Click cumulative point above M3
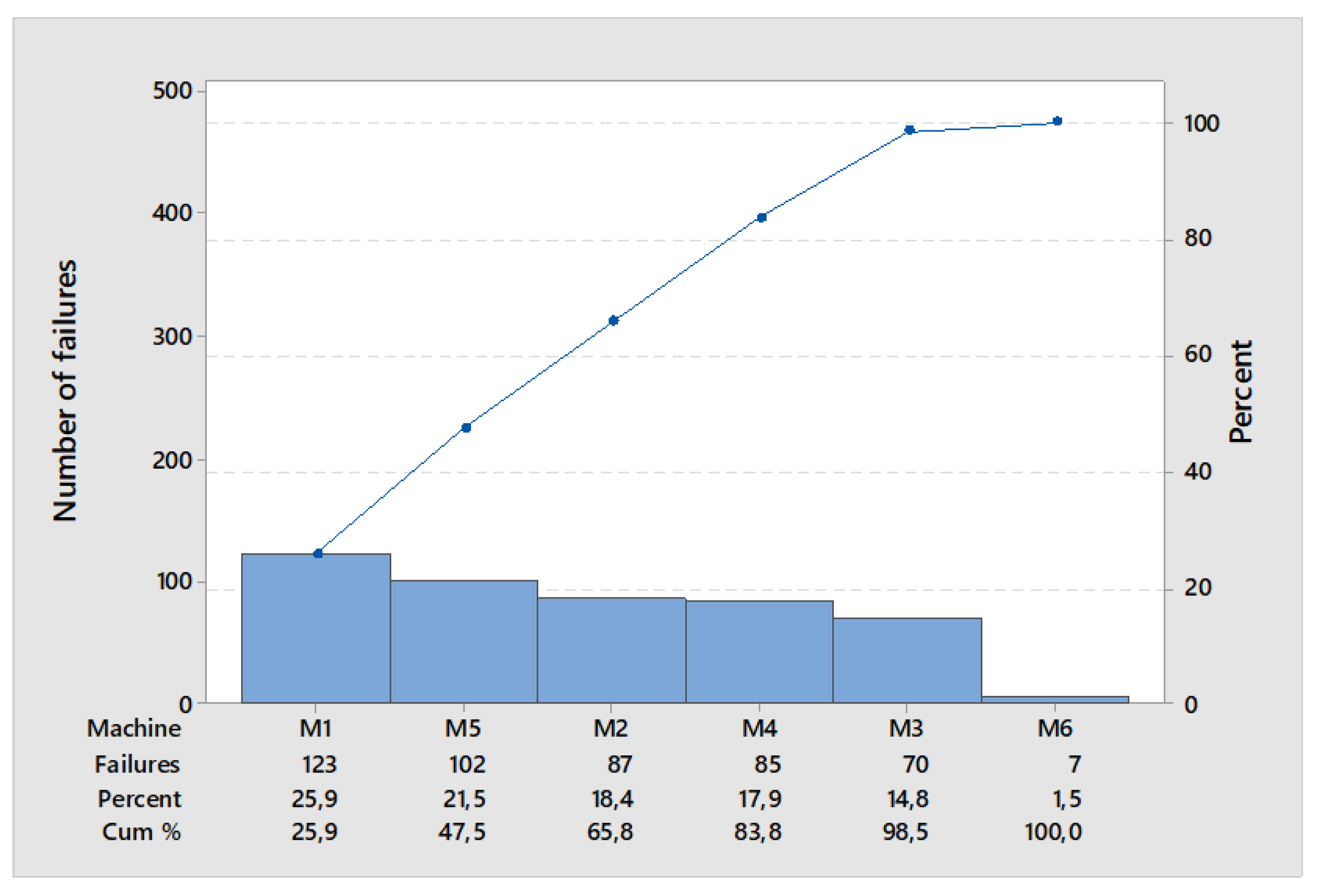 tap(909, 130)
